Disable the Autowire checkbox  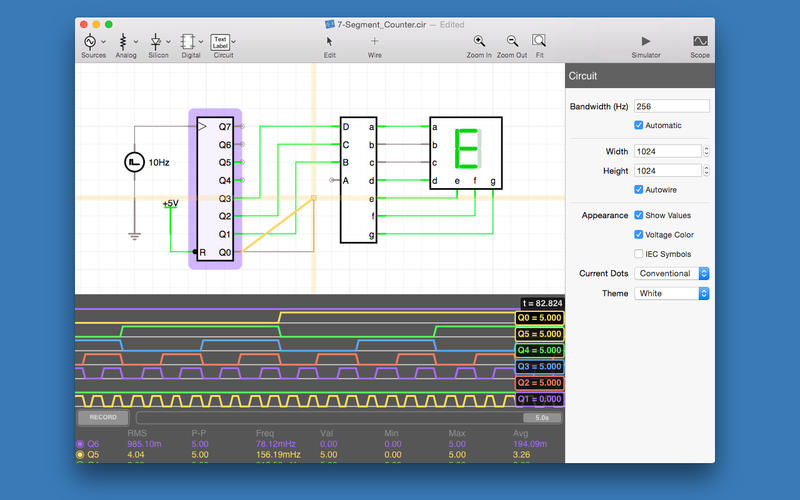point(639,189)
